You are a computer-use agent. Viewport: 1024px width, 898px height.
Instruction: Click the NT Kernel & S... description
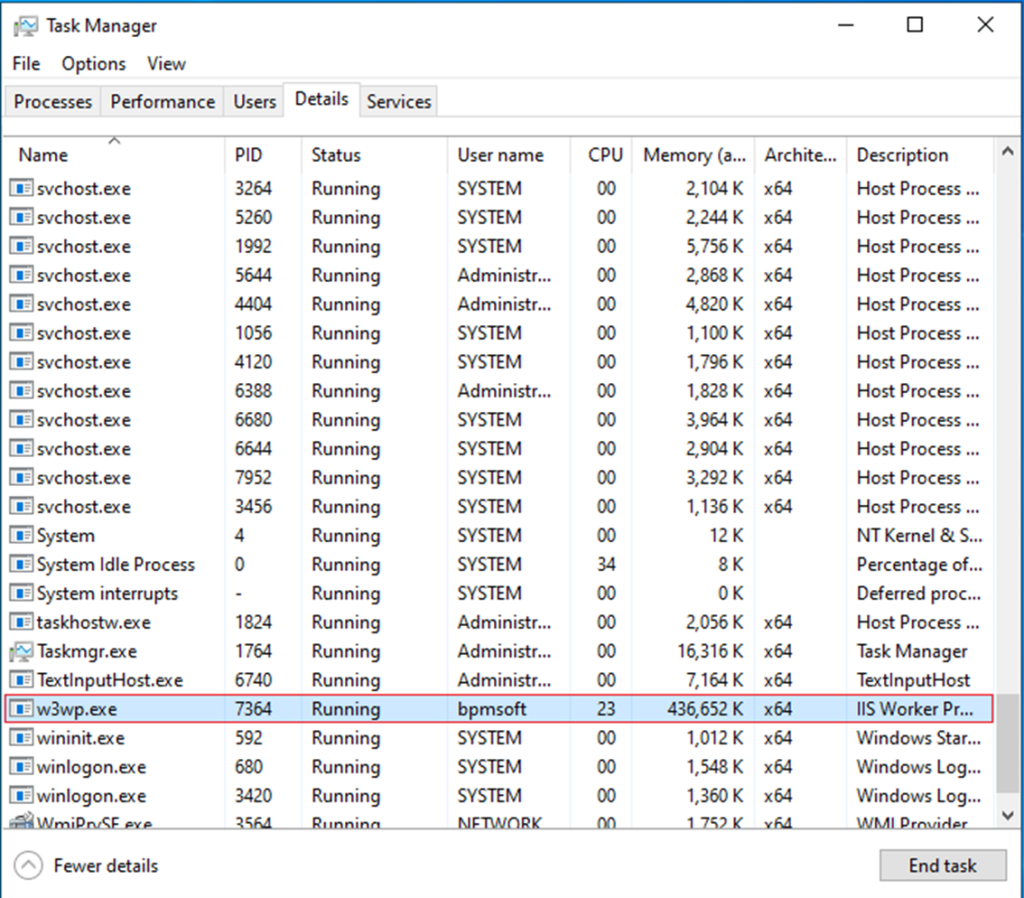tap(919, 536)
